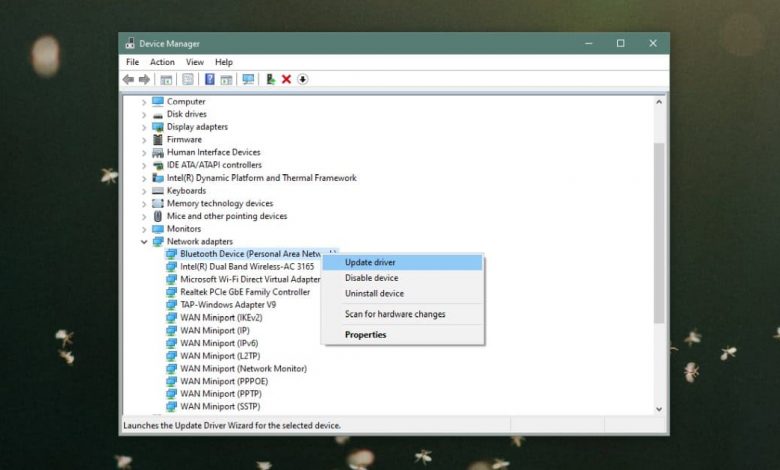Click the Back arrow toolbar icon
Viewport: 780px width, 470px height.
128,80
